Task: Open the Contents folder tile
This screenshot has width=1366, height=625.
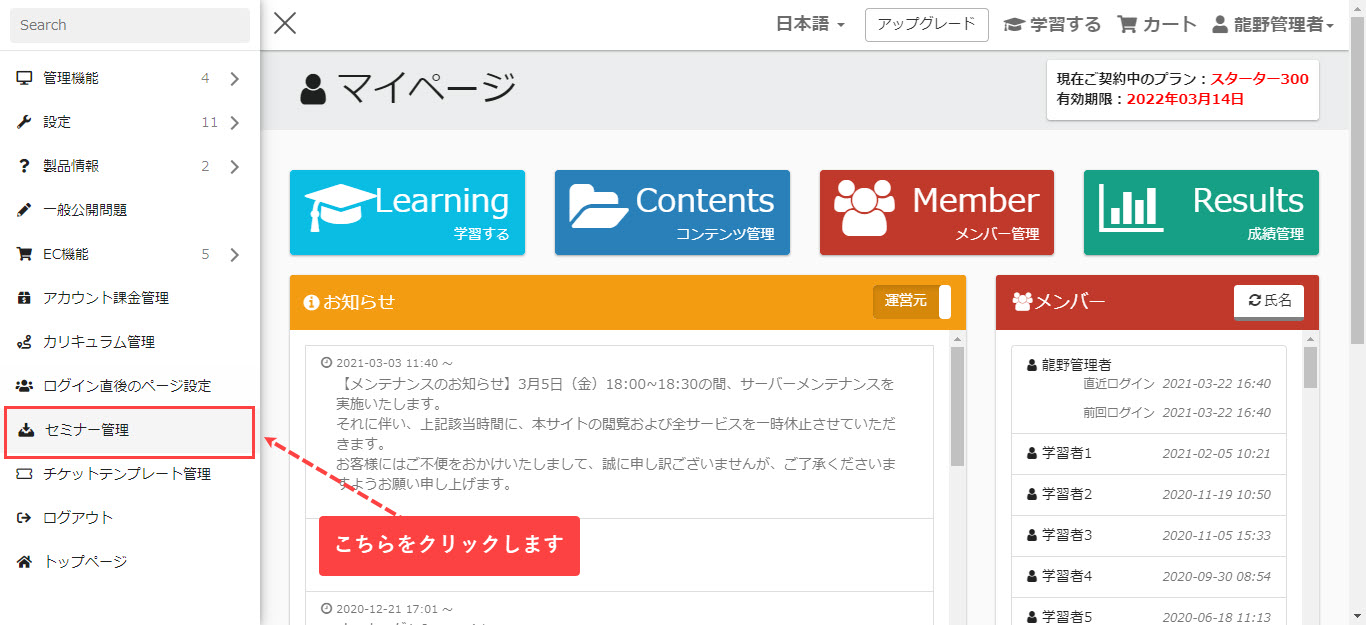Action: coord(672,212)
